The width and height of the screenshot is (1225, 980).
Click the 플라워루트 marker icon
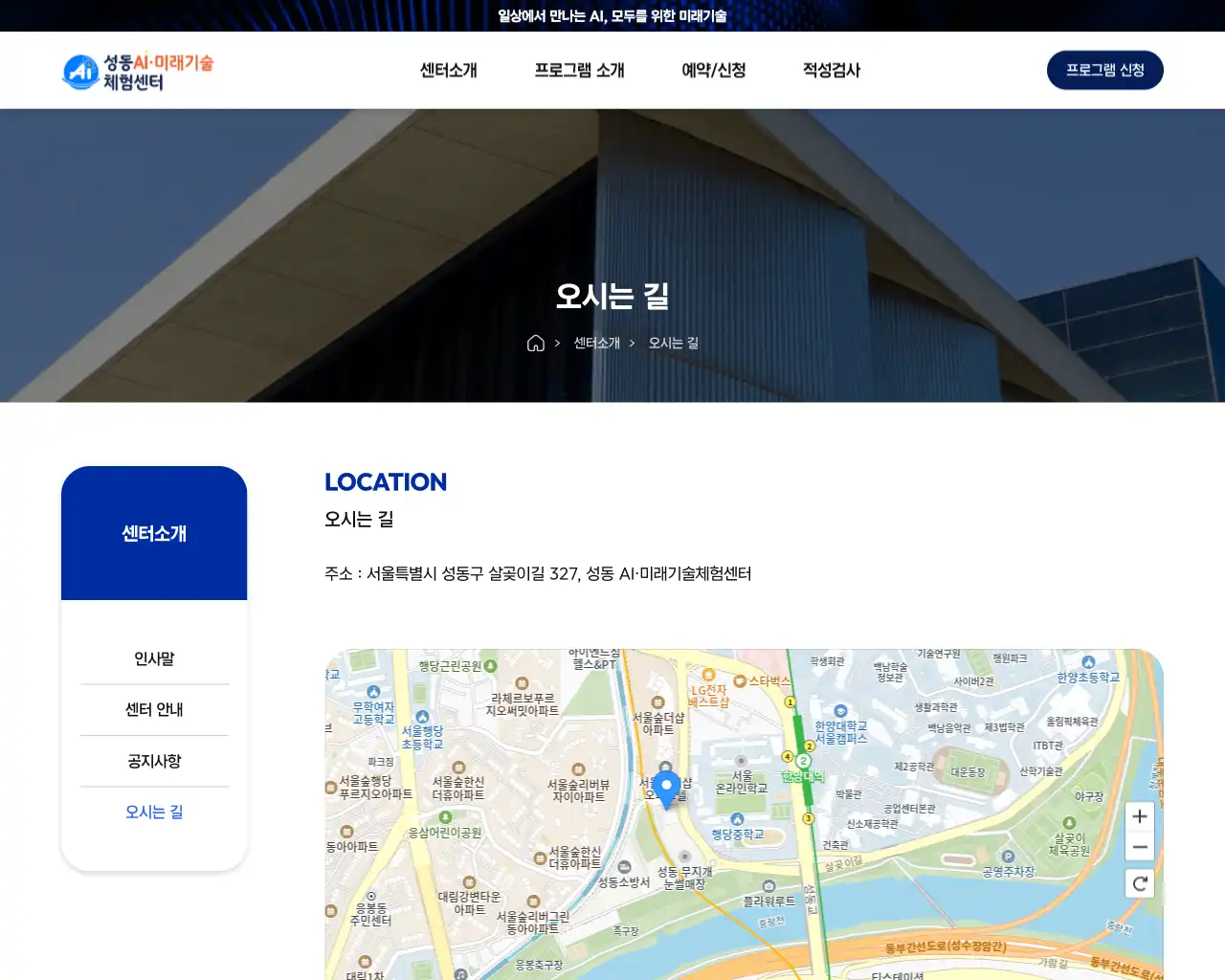click(x=768, y=886)
